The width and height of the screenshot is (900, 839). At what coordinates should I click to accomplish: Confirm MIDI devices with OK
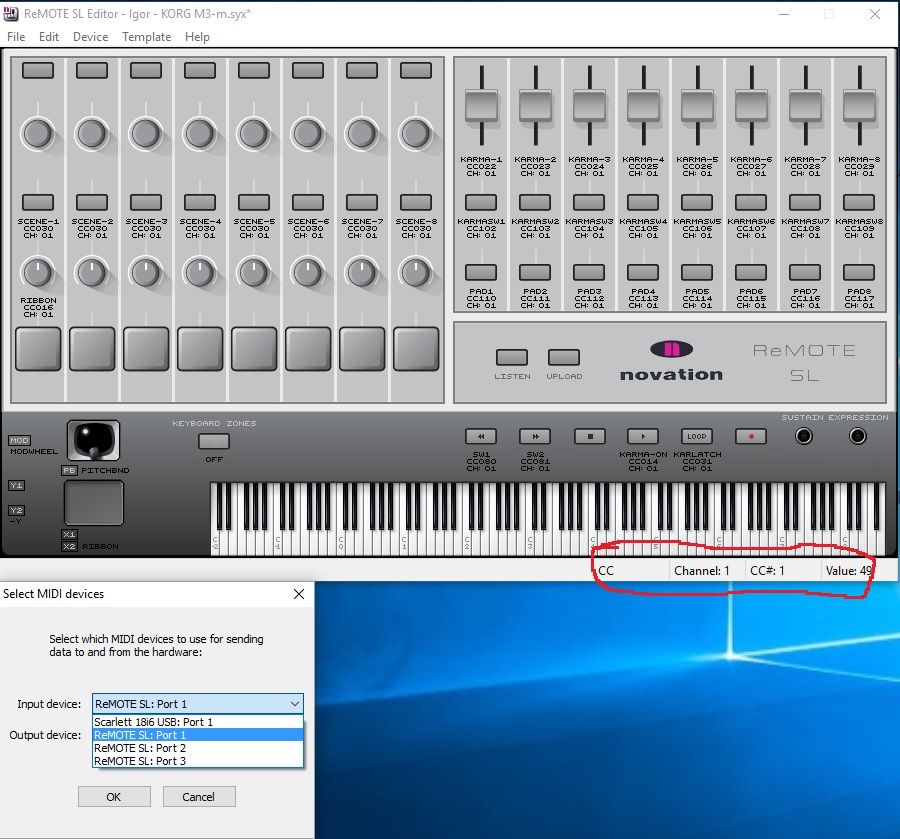pos(114,797)
